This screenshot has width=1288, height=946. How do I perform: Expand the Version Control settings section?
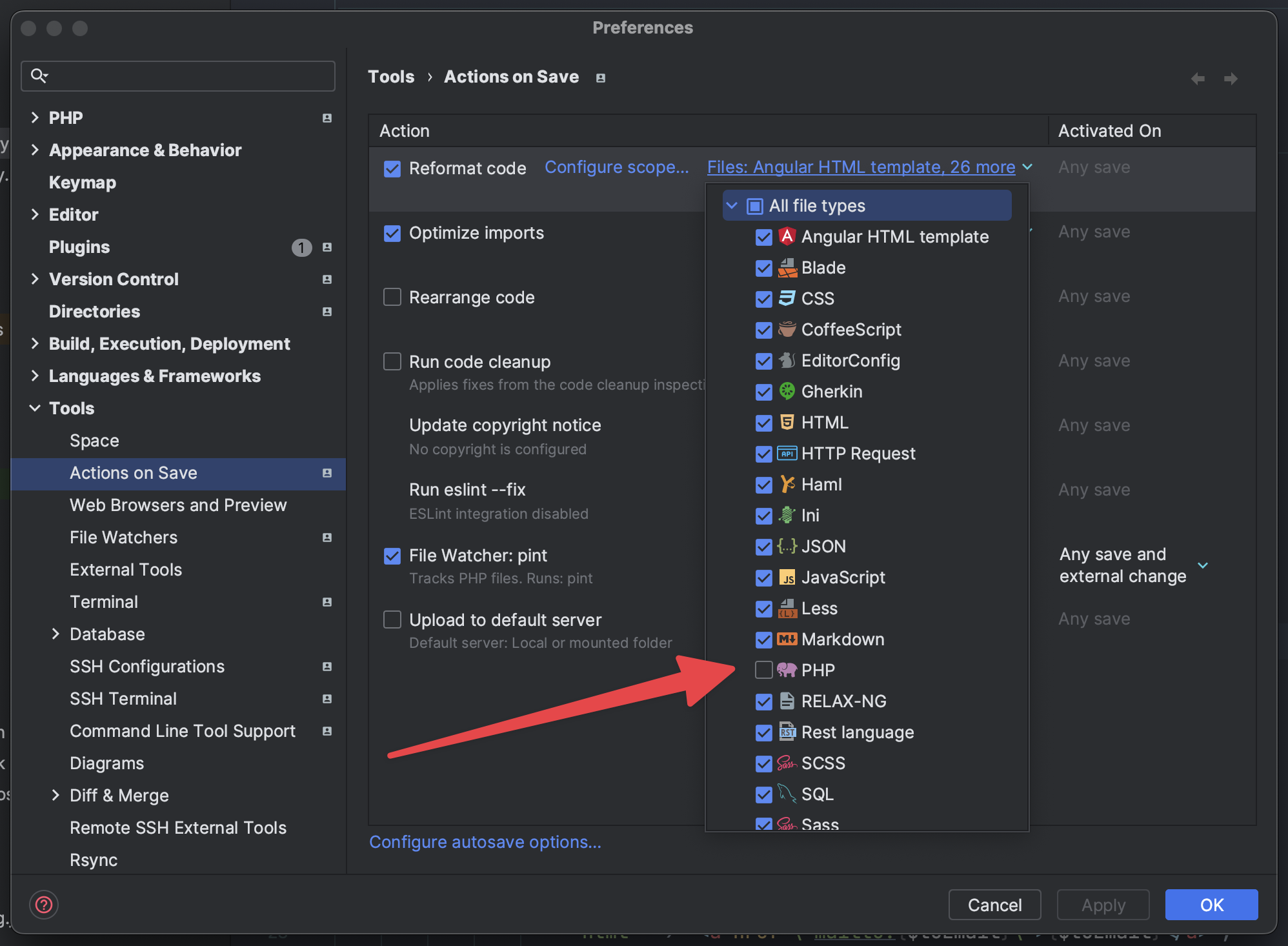coord(35,279)
